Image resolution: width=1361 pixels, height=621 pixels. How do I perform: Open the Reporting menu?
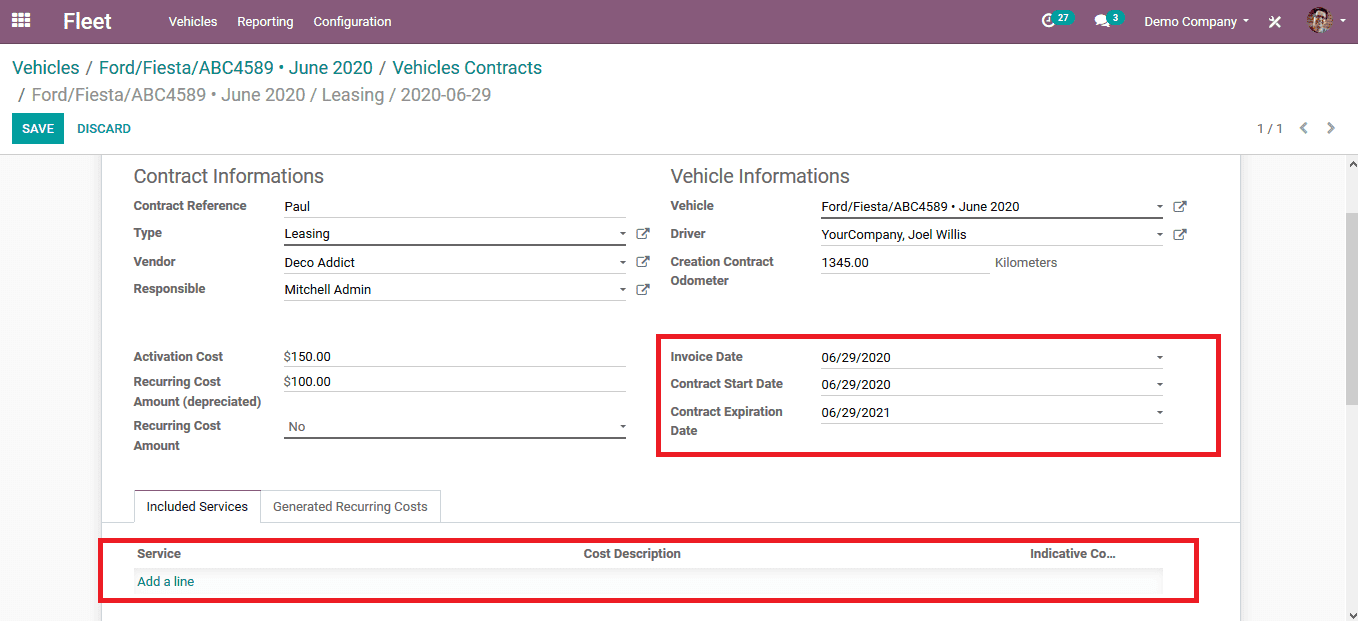point(265,21)
